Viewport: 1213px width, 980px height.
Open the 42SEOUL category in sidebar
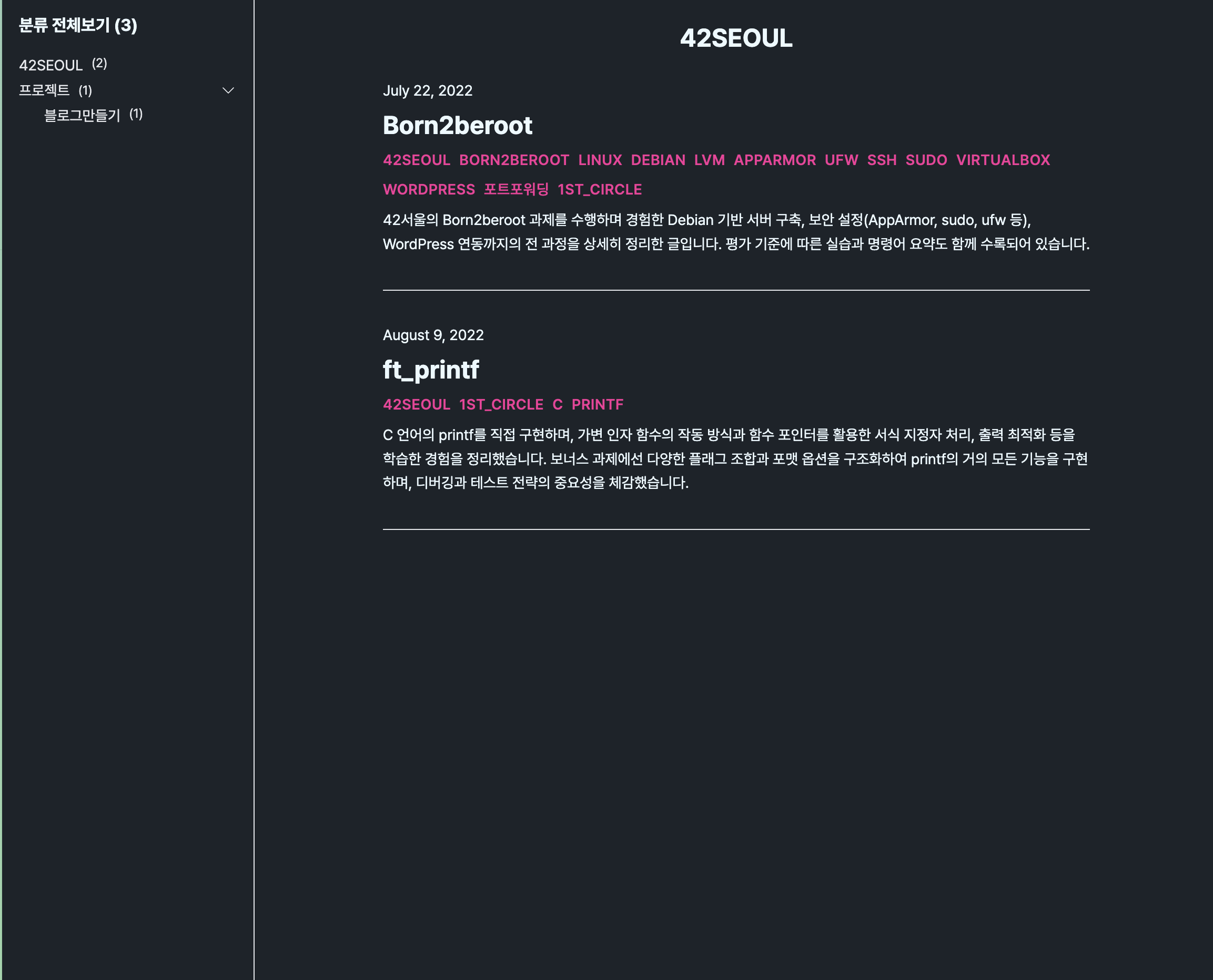point(51,66)
